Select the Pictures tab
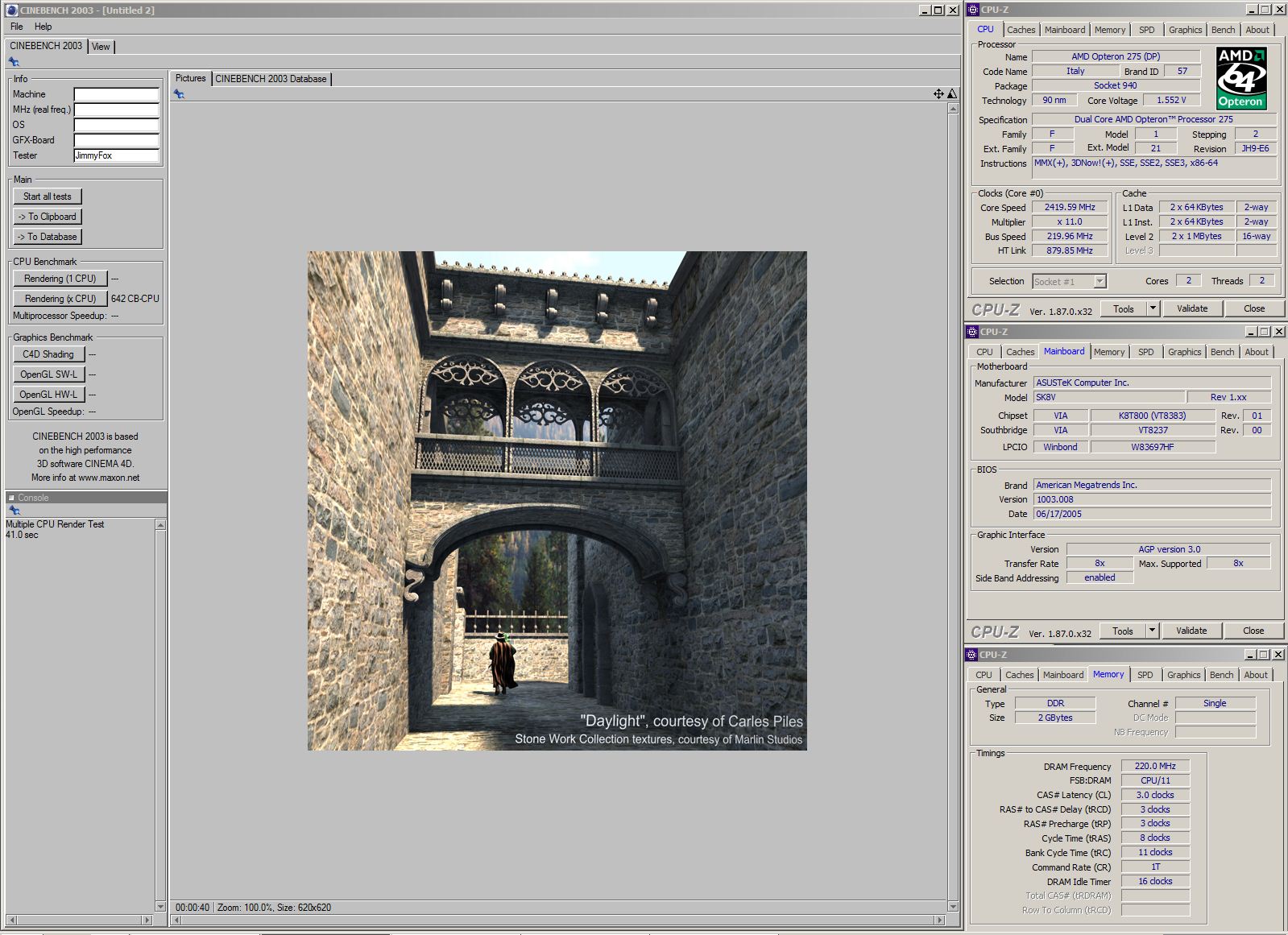This screenshot has height=935, width=1288. coord(191,78)
